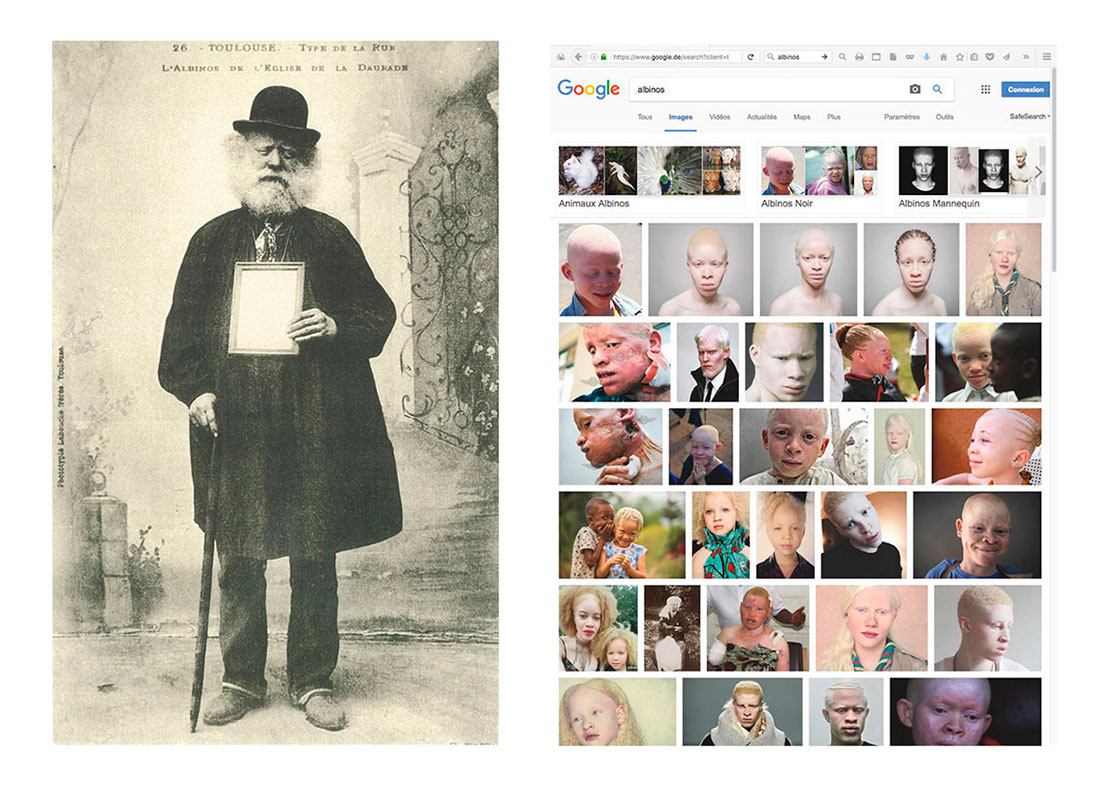The width and height of the screenshot is (1100, 790).
Task: Reload the page with the refresh icon
Action: pyautogui.click(x=750, y=57)
